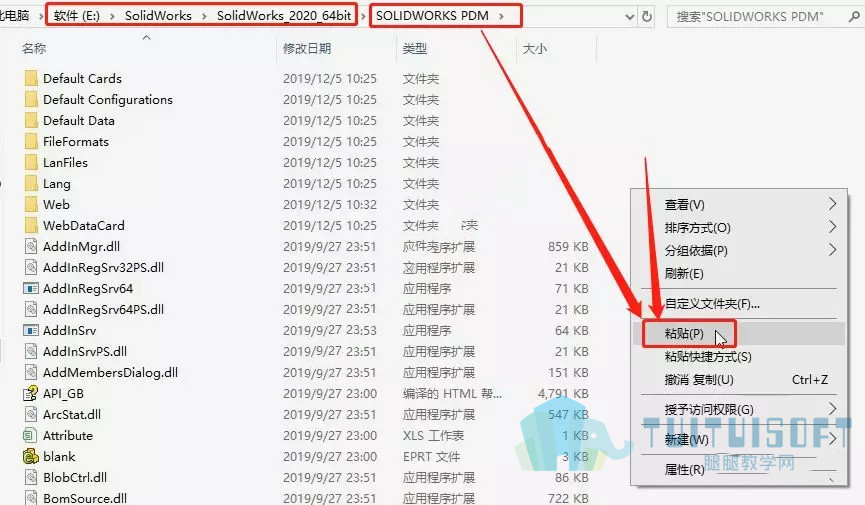Click the 2019/12/5 10:32 date of Web
Viewport: 865px width, 505px height.
coord(330,205)
